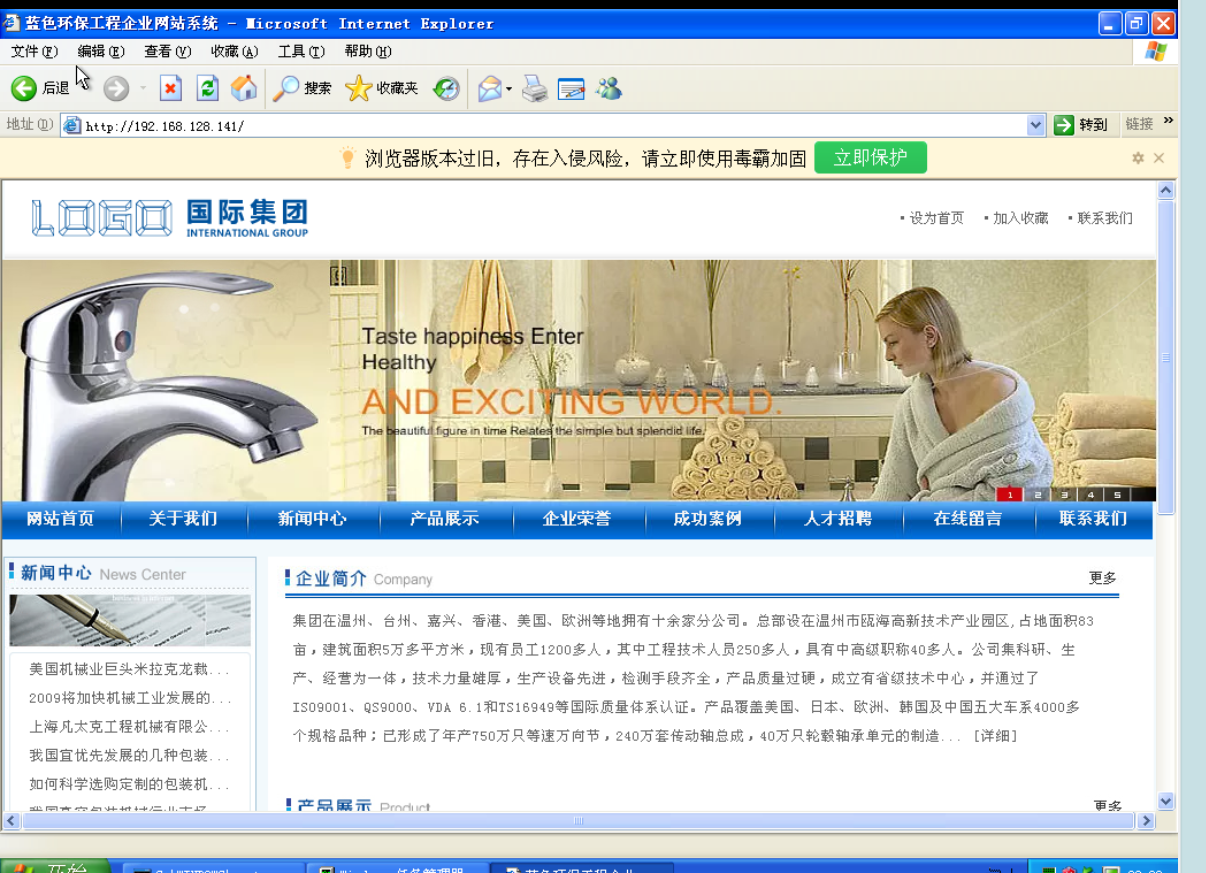Open the 文件(F) menu
Image resolution: width=1206 pixels, height=873 pixels.
[34, 52]
